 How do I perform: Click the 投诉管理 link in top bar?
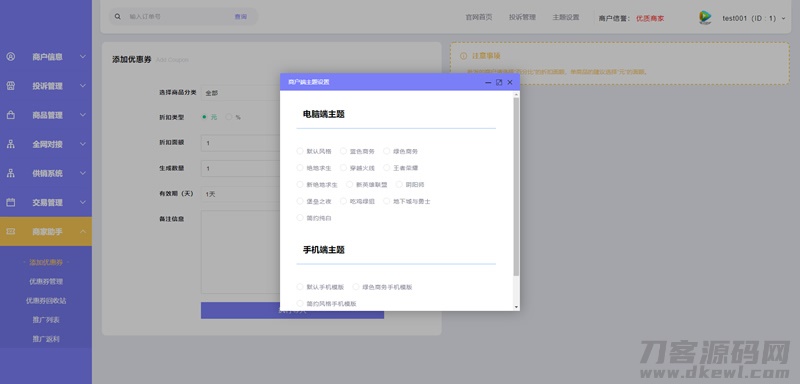(x=522, y=17)
